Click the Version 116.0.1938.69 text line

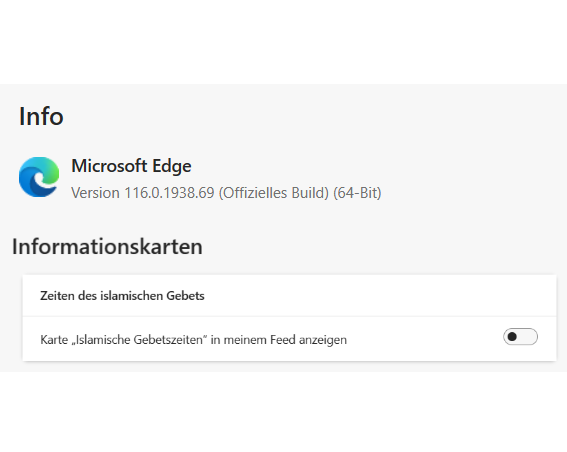point(226,193)
